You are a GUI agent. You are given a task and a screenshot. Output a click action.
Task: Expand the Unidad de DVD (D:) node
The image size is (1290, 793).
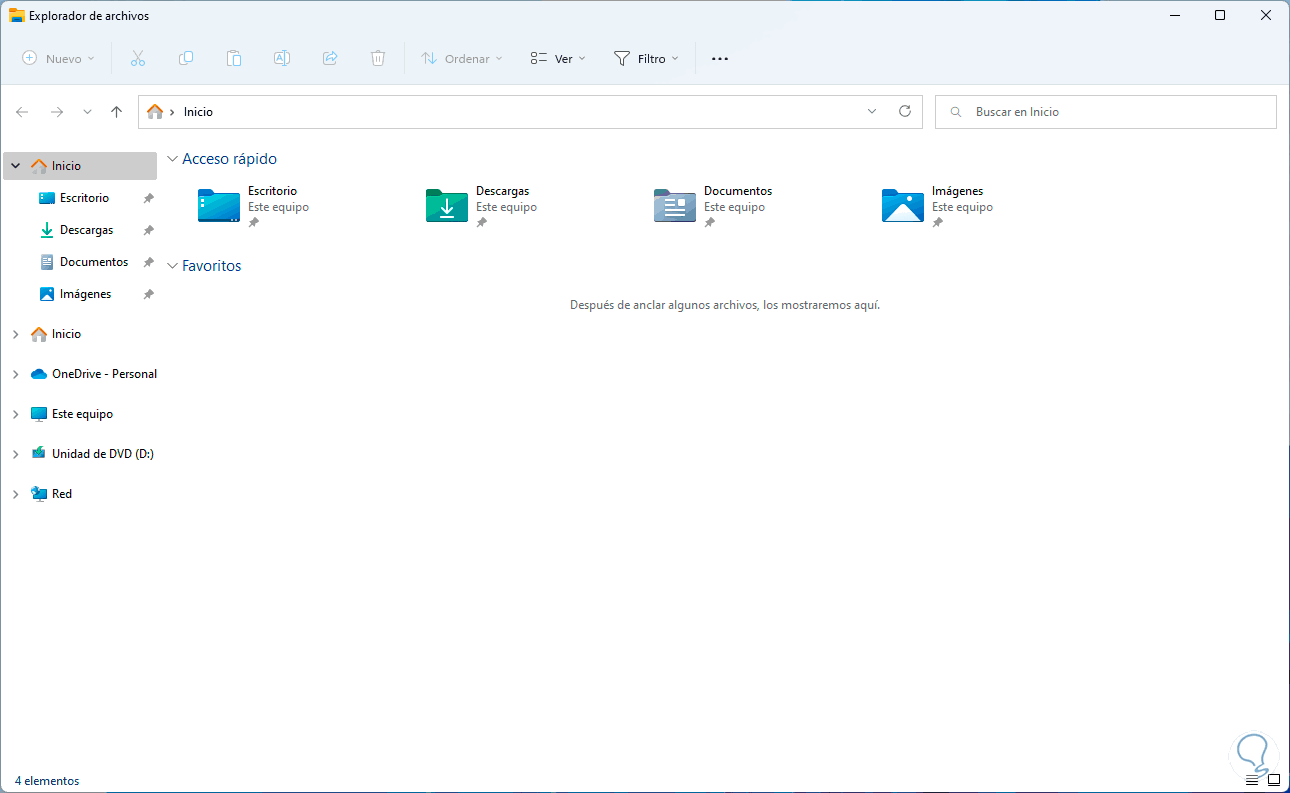[15, 454]
